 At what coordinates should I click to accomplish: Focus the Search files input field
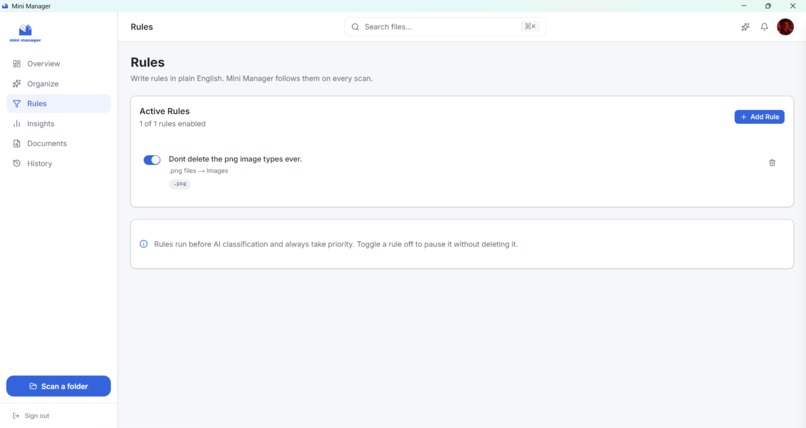pyautogui.click(x=445, y=27)
